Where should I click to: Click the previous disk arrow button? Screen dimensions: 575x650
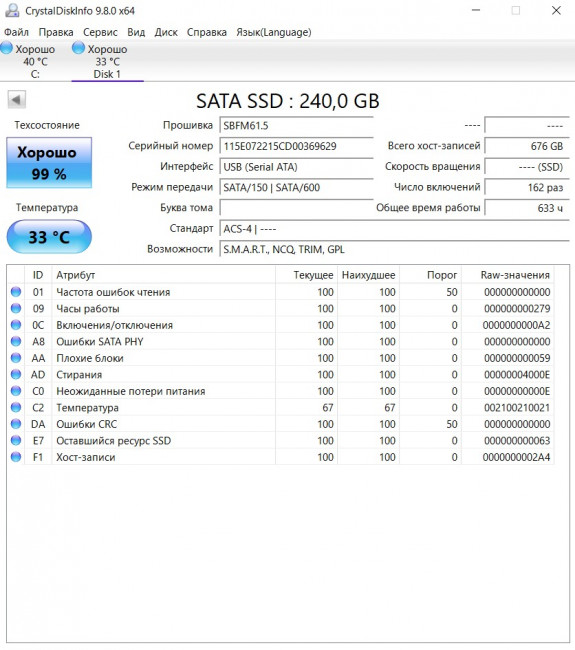tap(17, 100)
